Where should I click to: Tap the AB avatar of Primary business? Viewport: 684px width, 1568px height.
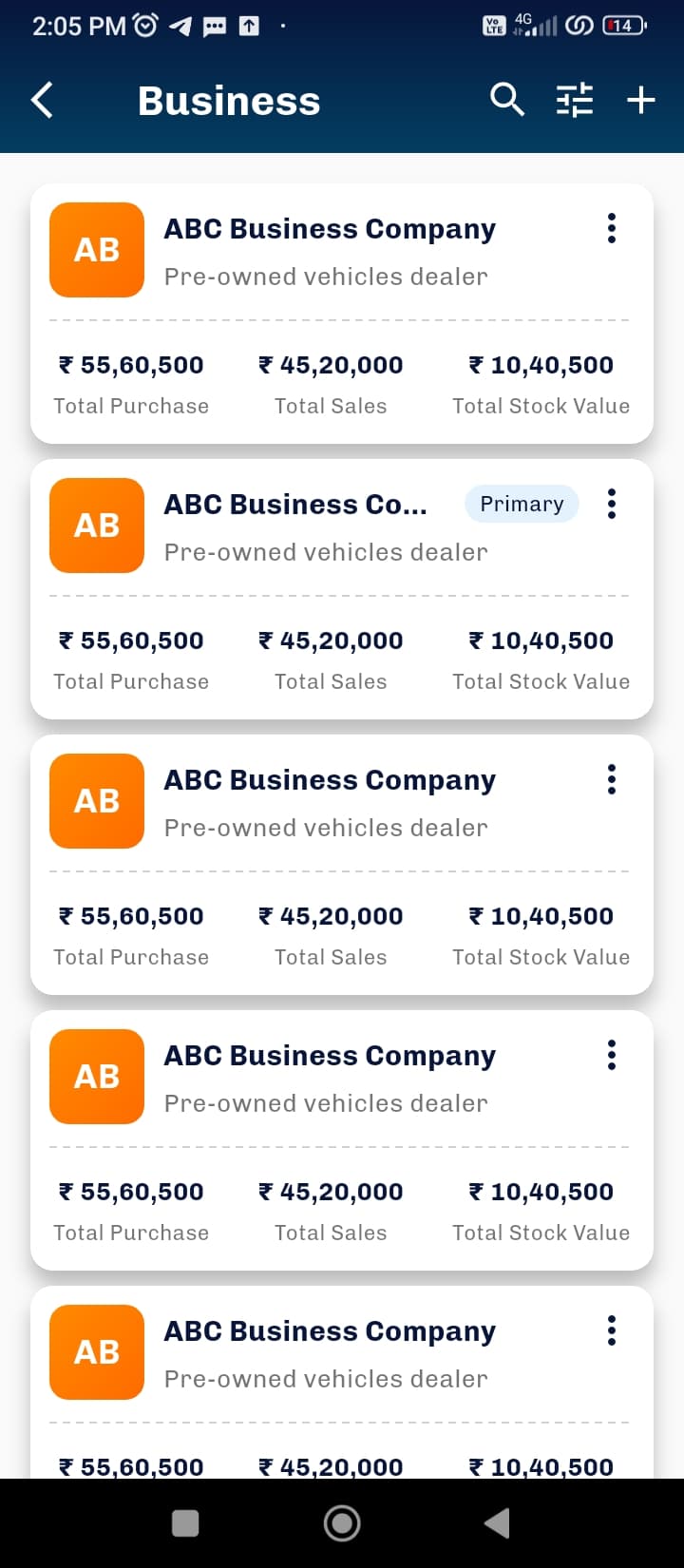point(97,526)
